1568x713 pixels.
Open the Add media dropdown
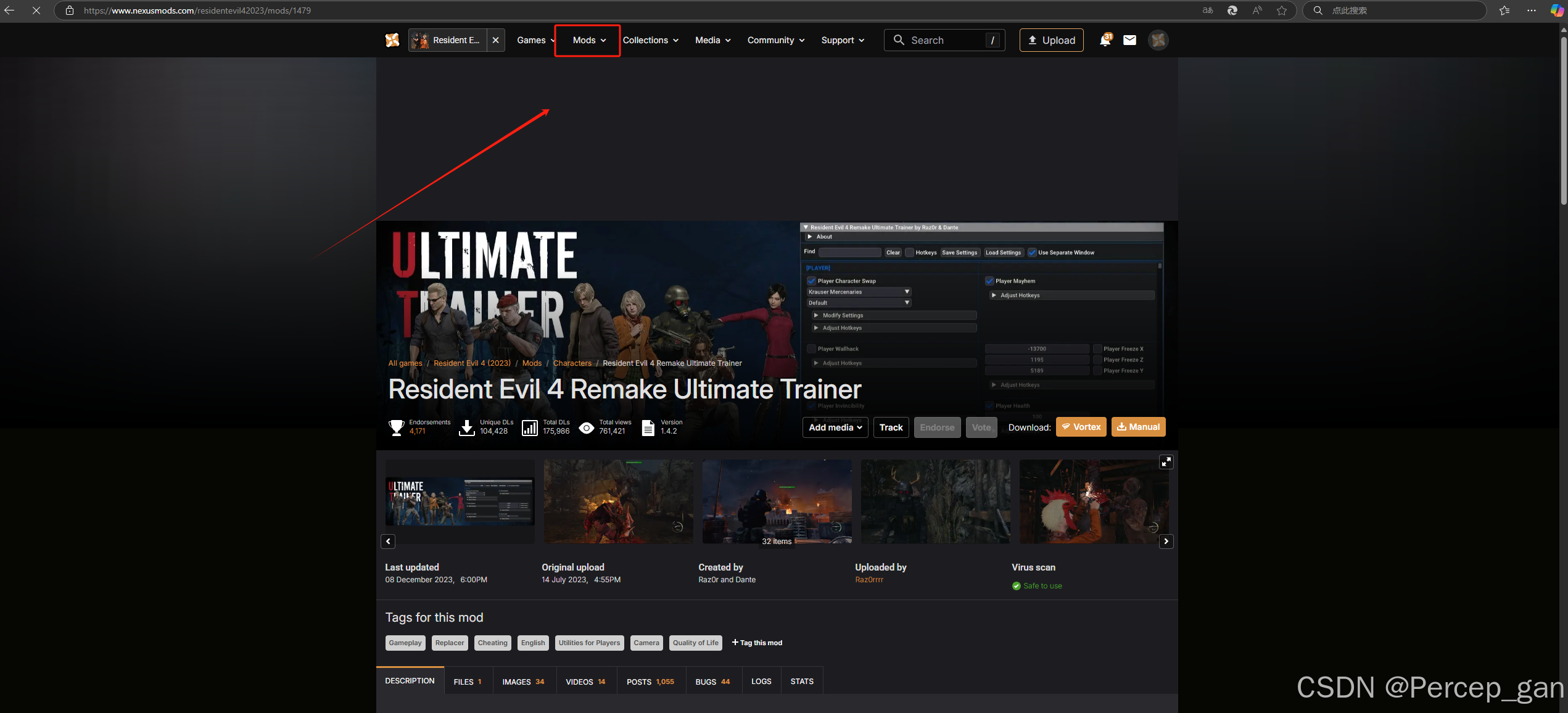pos(835,427)
